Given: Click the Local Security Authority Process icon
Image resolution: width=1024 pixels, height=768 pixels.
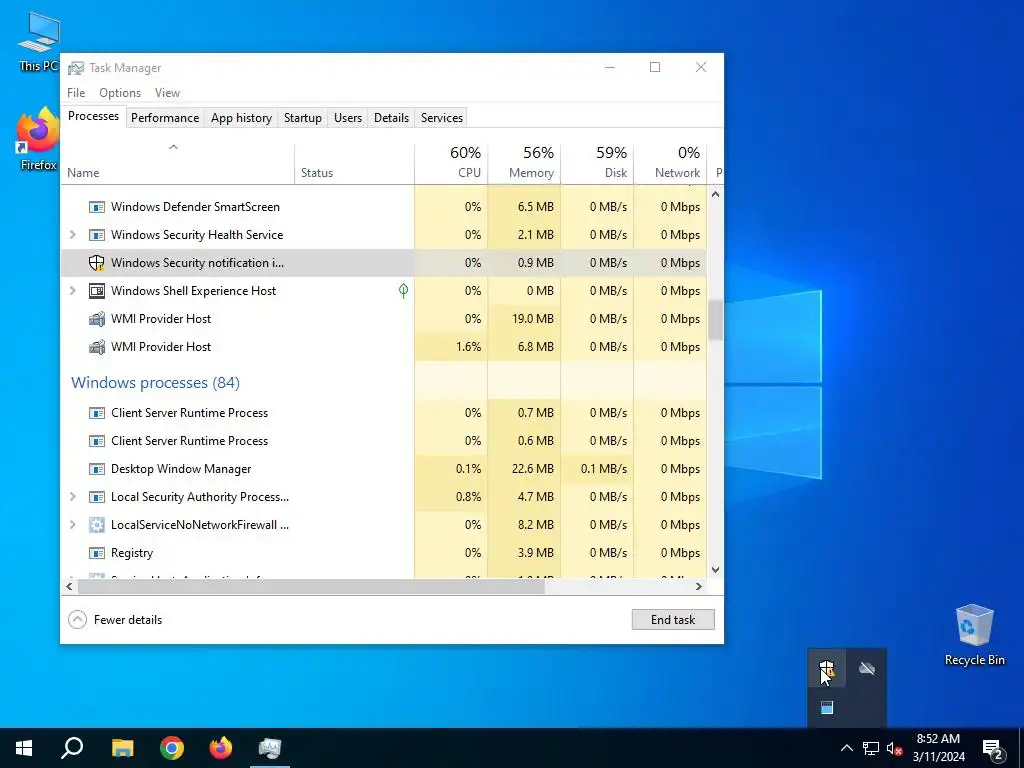Looking at the screenshot, I should coord(97,498).
